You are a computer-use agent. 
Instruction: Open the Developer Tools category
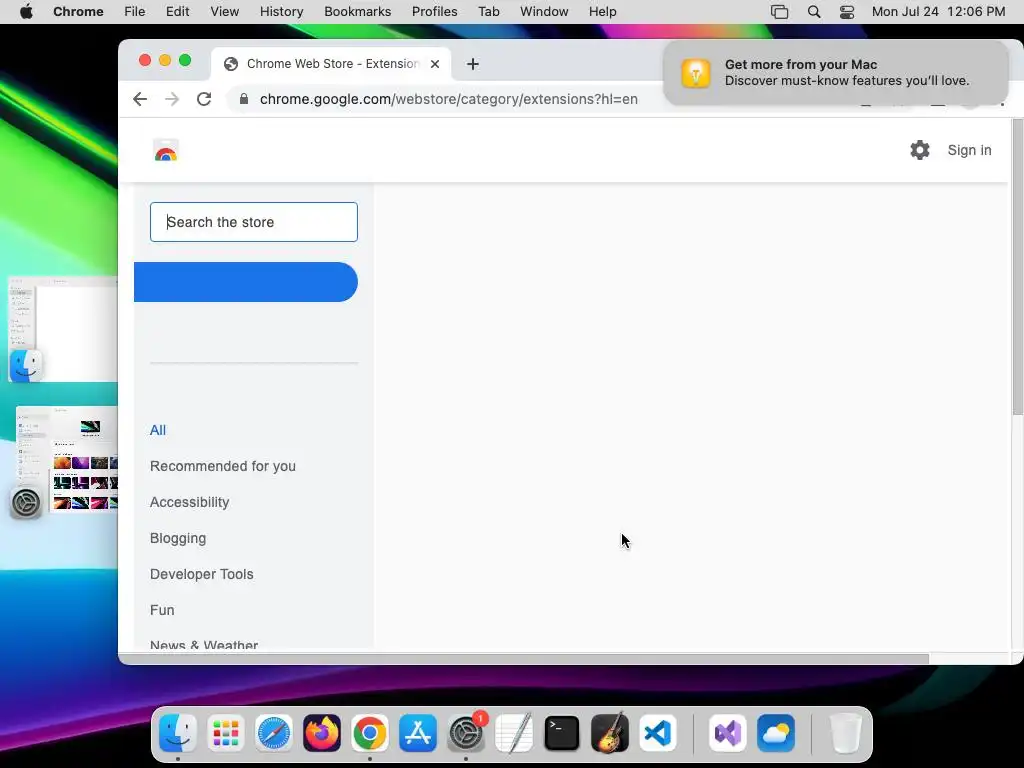click(x=201, y=574)
